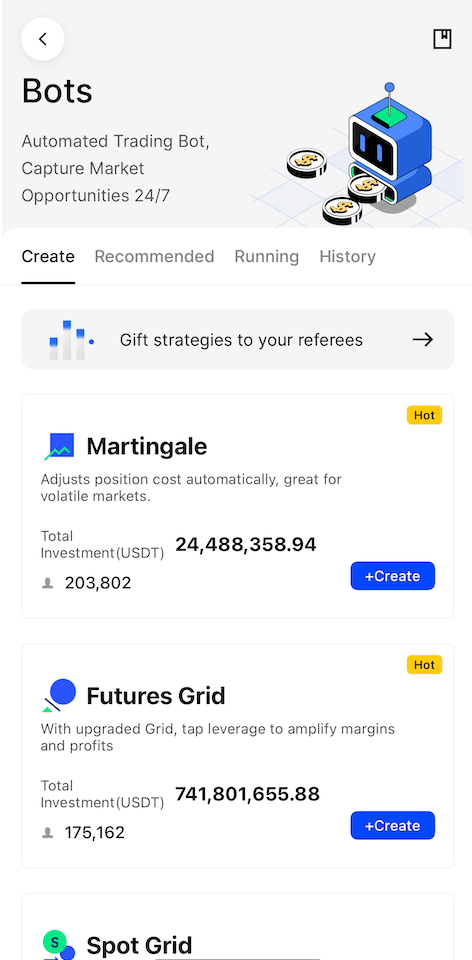Open Gift strategies to your referees banner
Viewport: 472px width, 960px height.
238,340
